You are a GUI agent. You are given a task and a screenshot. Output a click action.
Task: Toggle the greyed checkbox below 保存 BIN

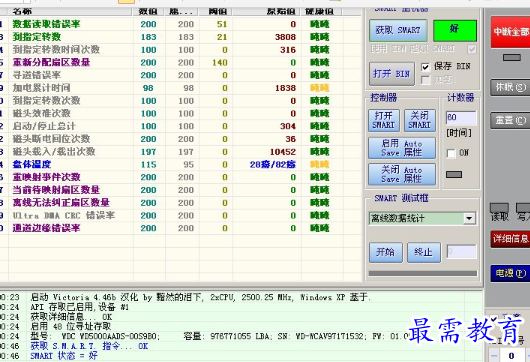426,80
